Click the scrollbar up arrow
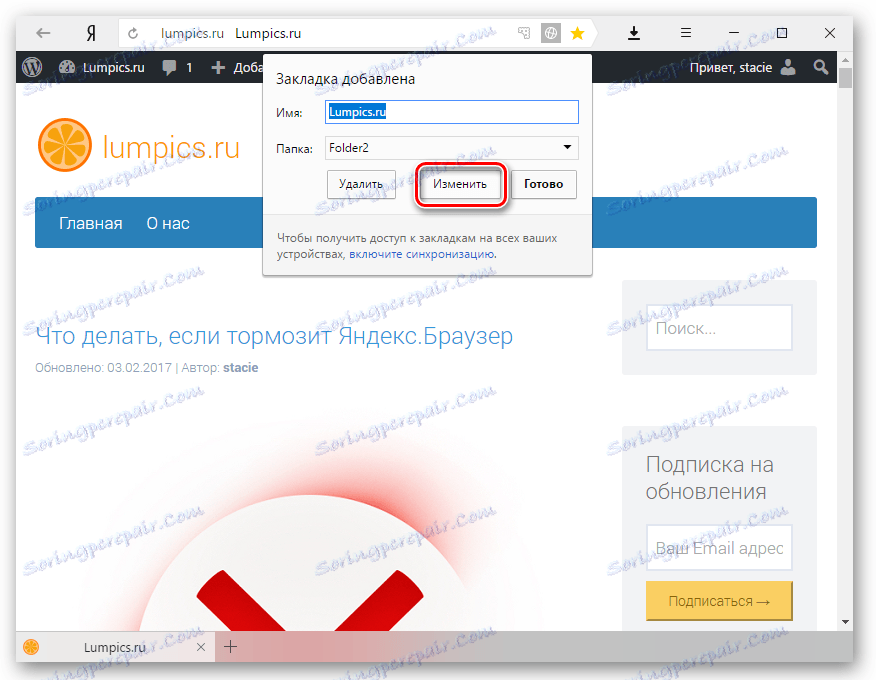Image resolution: width=876 pixels, height=680 pixels. point(845,60)
